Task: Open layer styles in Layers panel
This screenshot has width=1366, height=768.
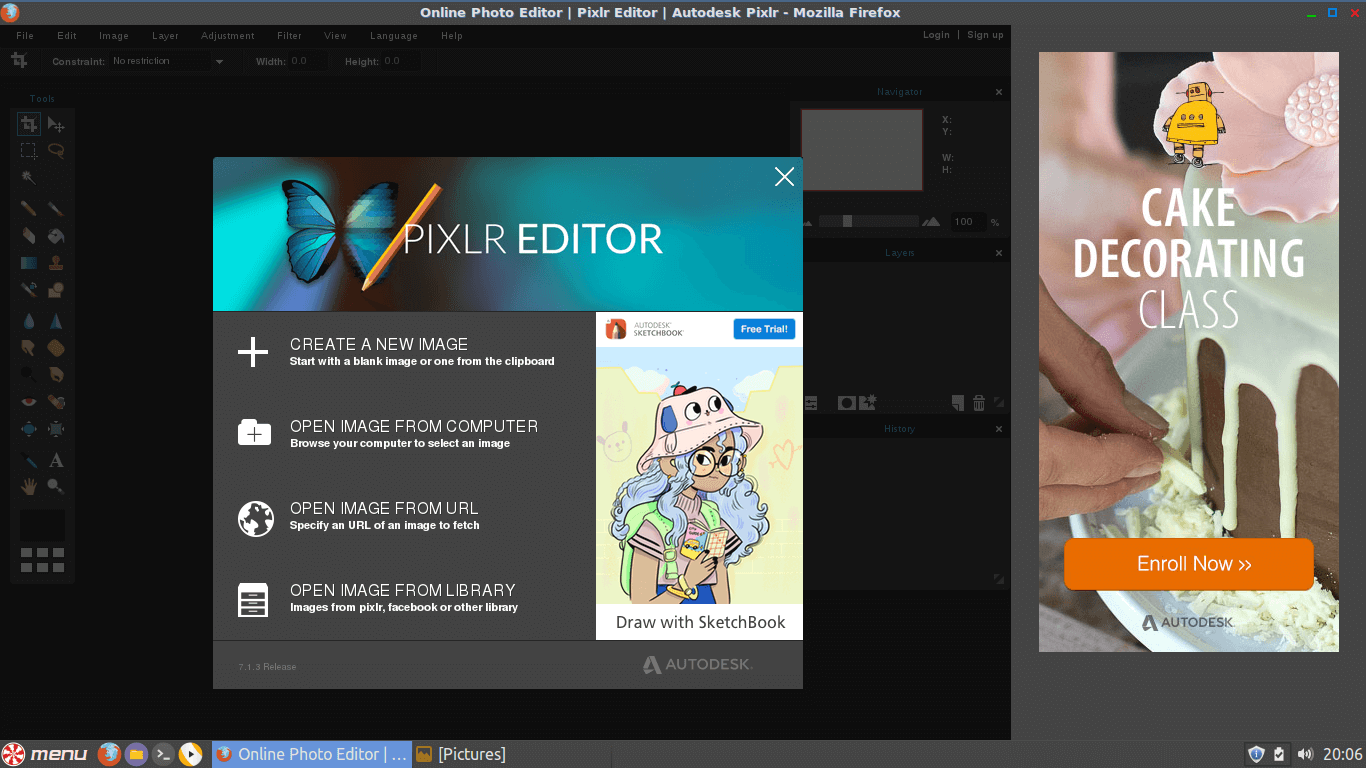Action: coord(868,402)
